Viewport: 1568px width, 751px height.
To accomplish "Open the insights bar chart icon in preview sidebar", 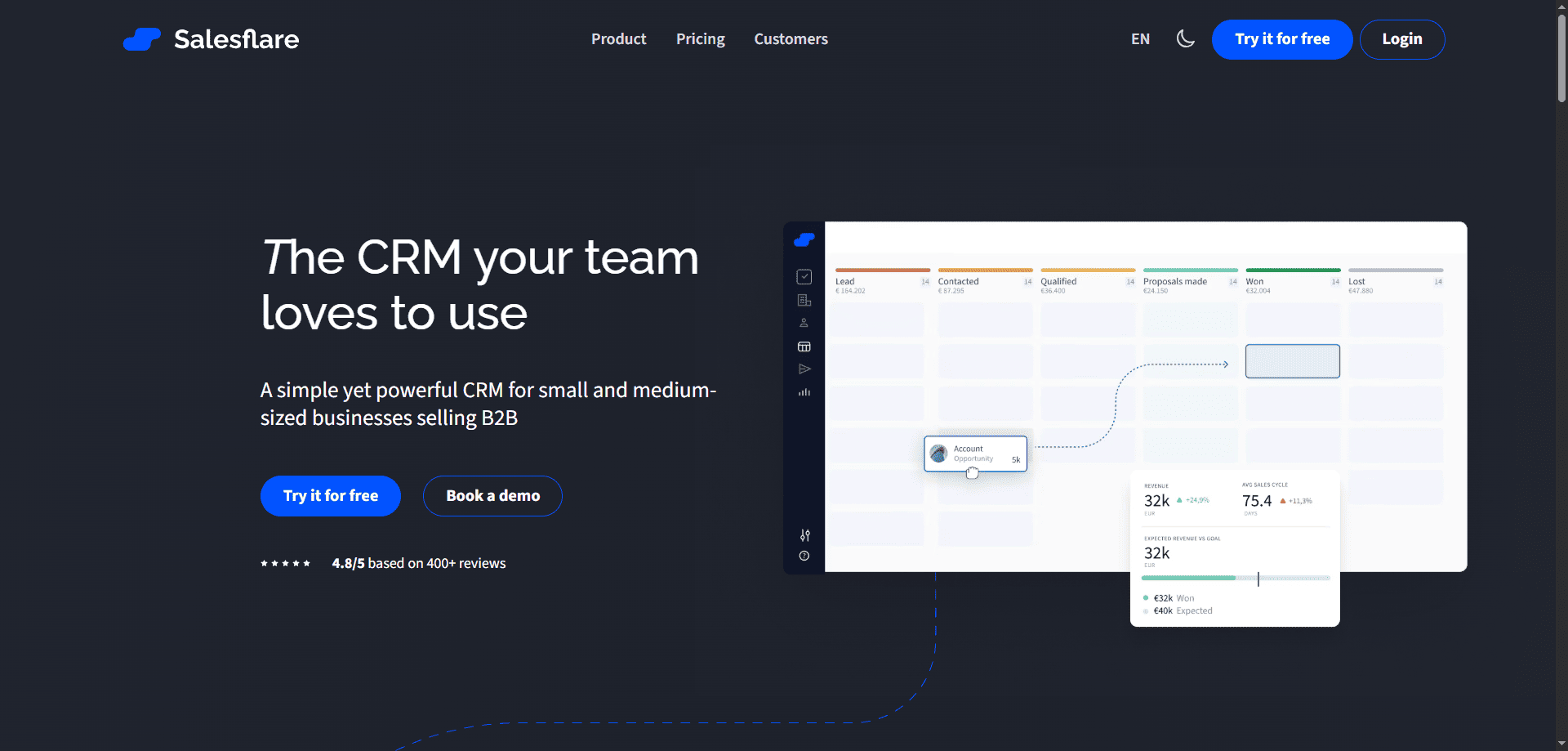I will (804, 392).
